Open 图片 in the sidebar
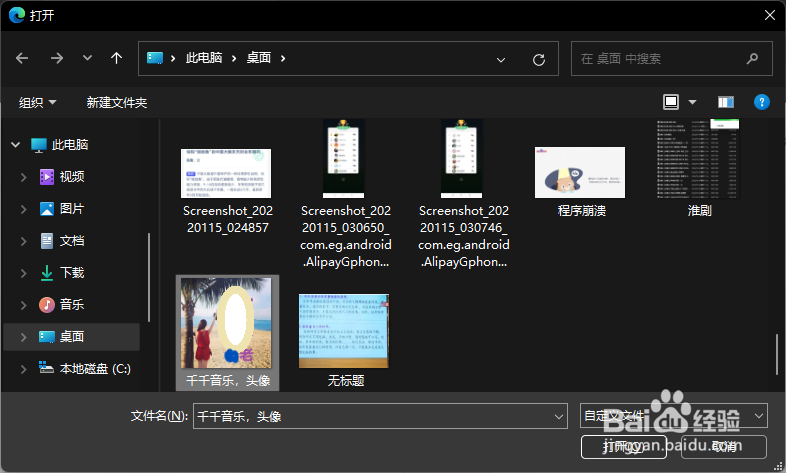The width and height of the screenshot is (786, 473). pyautogui.click(x=72, y=209)
